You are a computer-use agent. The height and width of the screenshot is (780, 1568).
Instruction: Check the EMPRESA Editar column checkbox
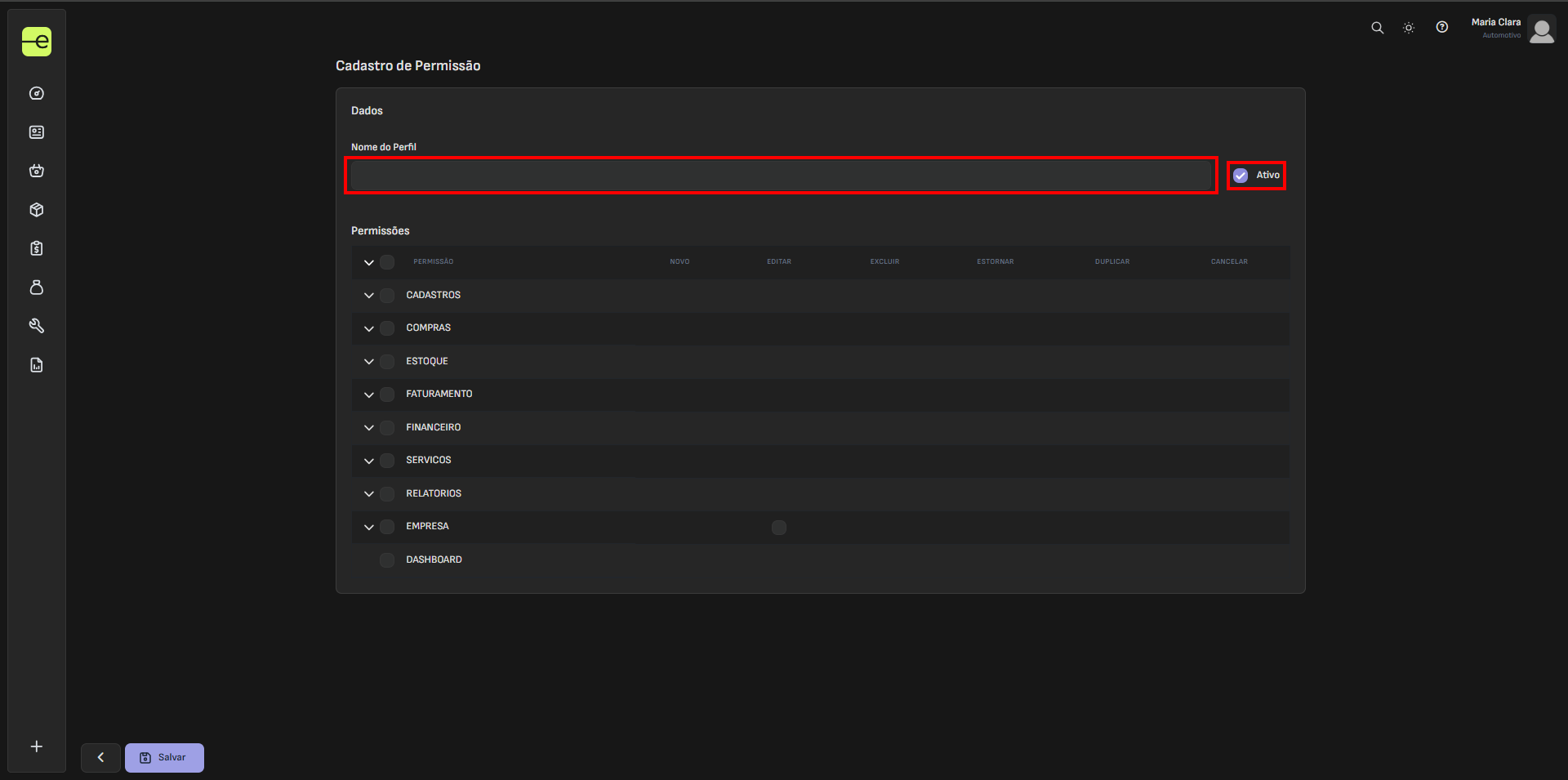(779, 528)
